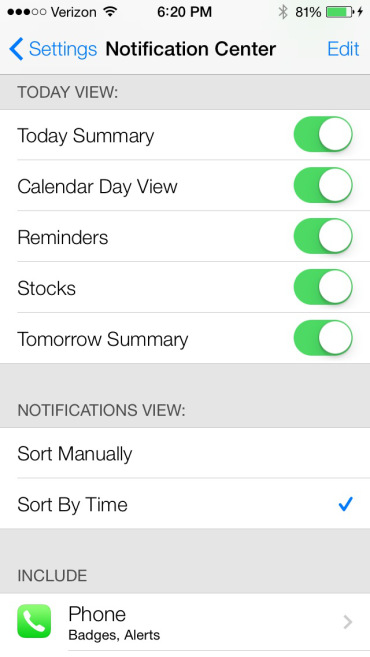Disable Tomorrow Summary switch
Viewport: 370px width, 657px height.
click(x=323, y=338)
